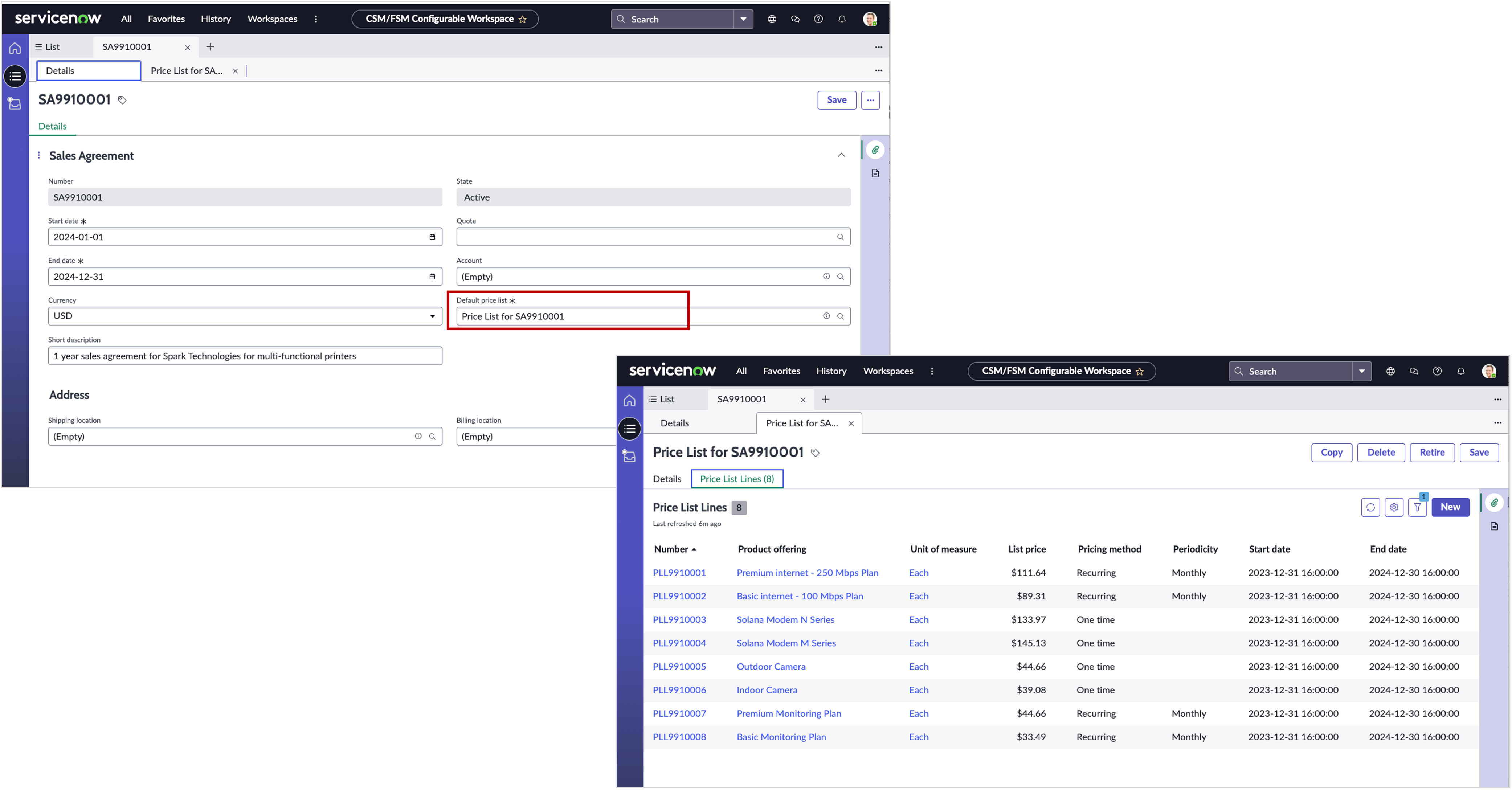Open the inbox icon in Sales Agreement window sidebar
Viewport: 1512px width, 790px height.
(15, 104)
